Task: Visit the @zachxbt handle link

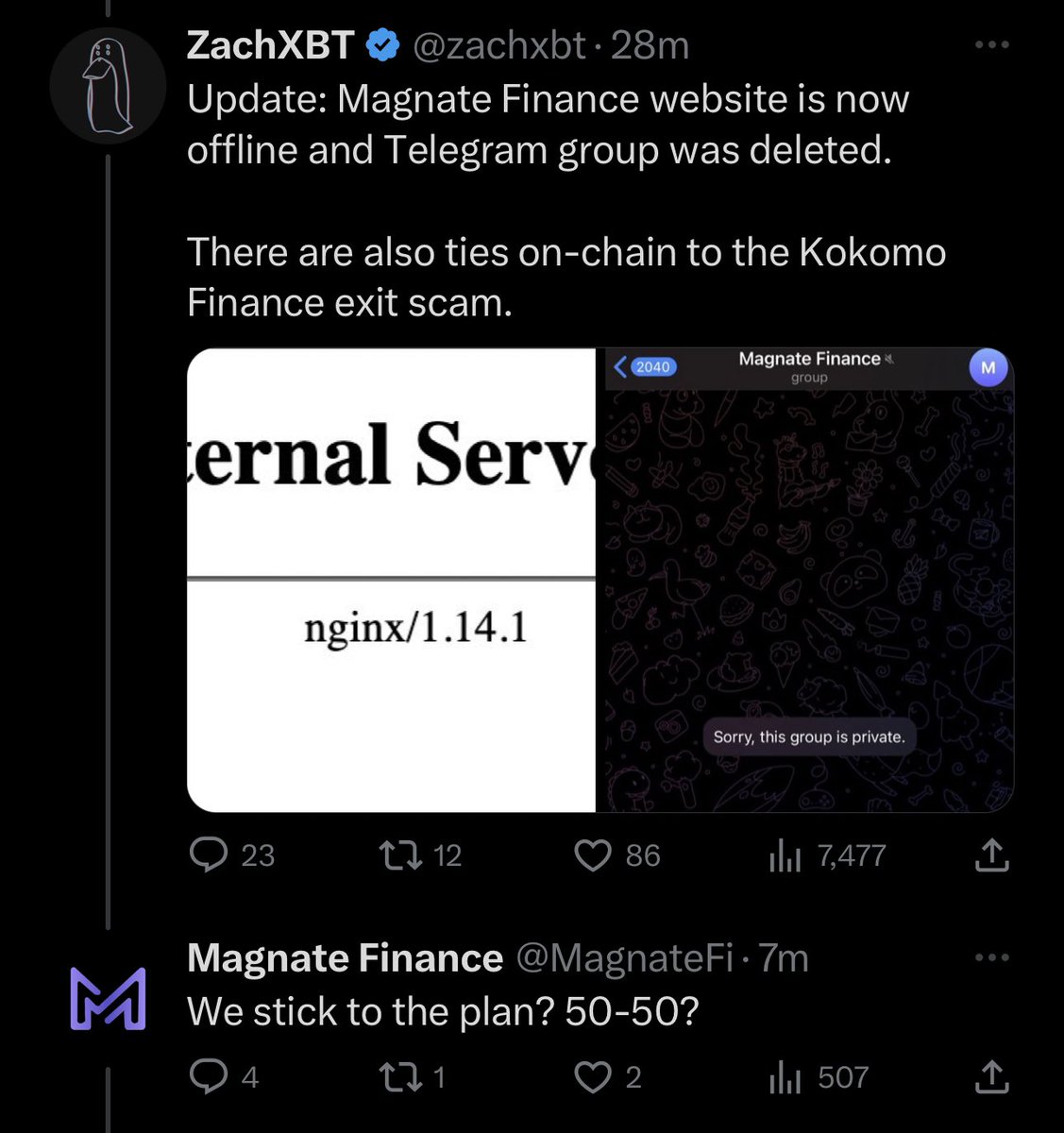Action: pyautogui.click(x=500, y=45)
